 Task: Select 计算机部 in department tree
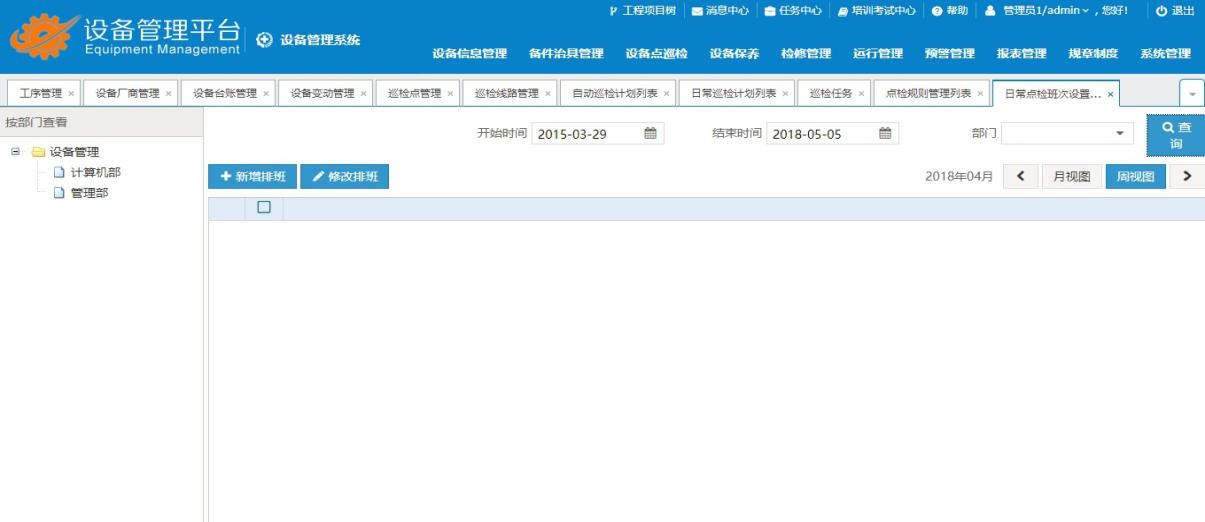click(95, 172)
